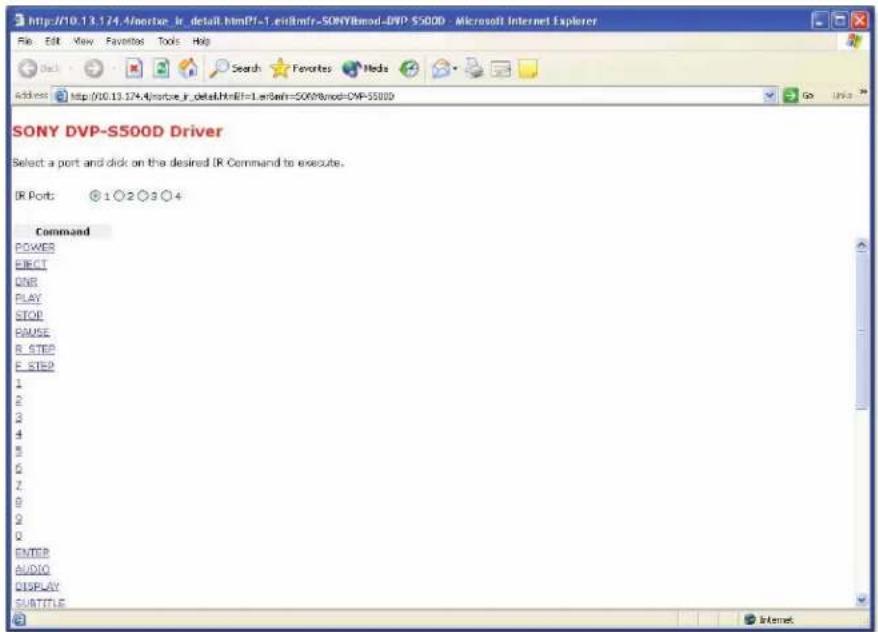Open the History toolbar icon
Image resolution: width=878 pixels, height=632 pixels.
[x=409, y=69]
